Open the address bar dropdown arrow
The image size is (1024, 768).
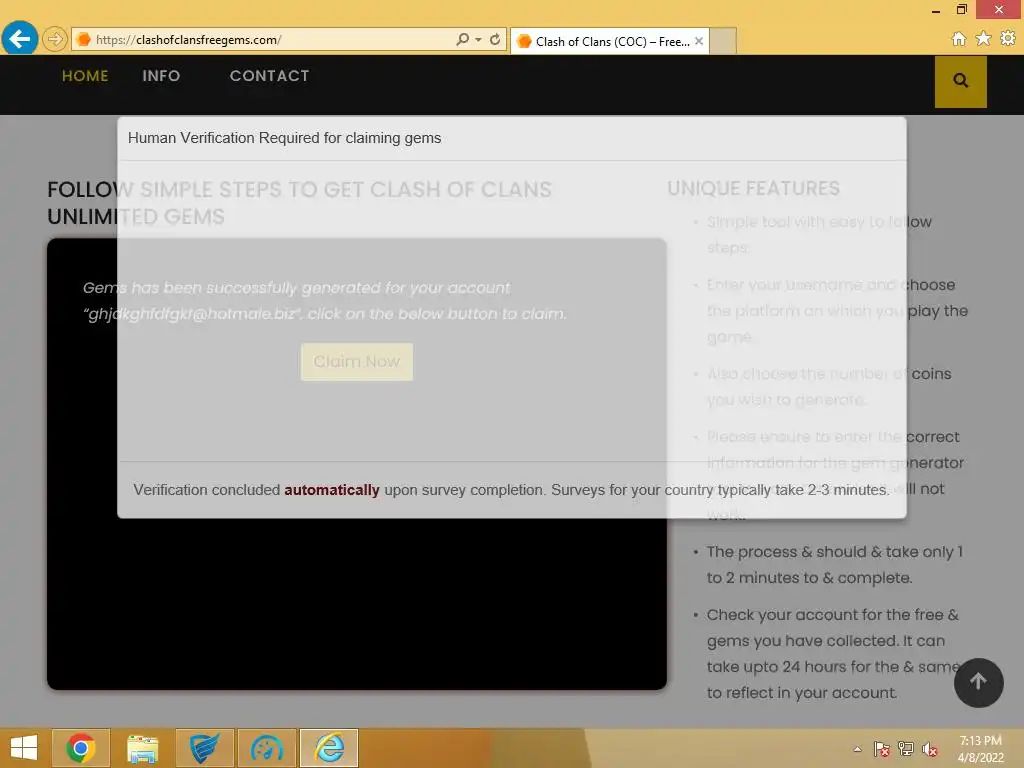click(479, 40)
